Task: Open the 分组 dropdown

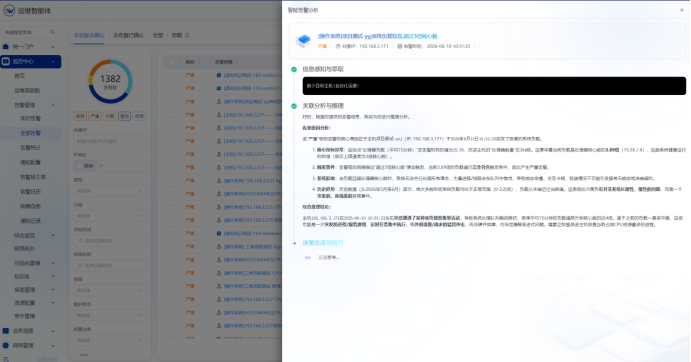Action: [x=110, y=216]
